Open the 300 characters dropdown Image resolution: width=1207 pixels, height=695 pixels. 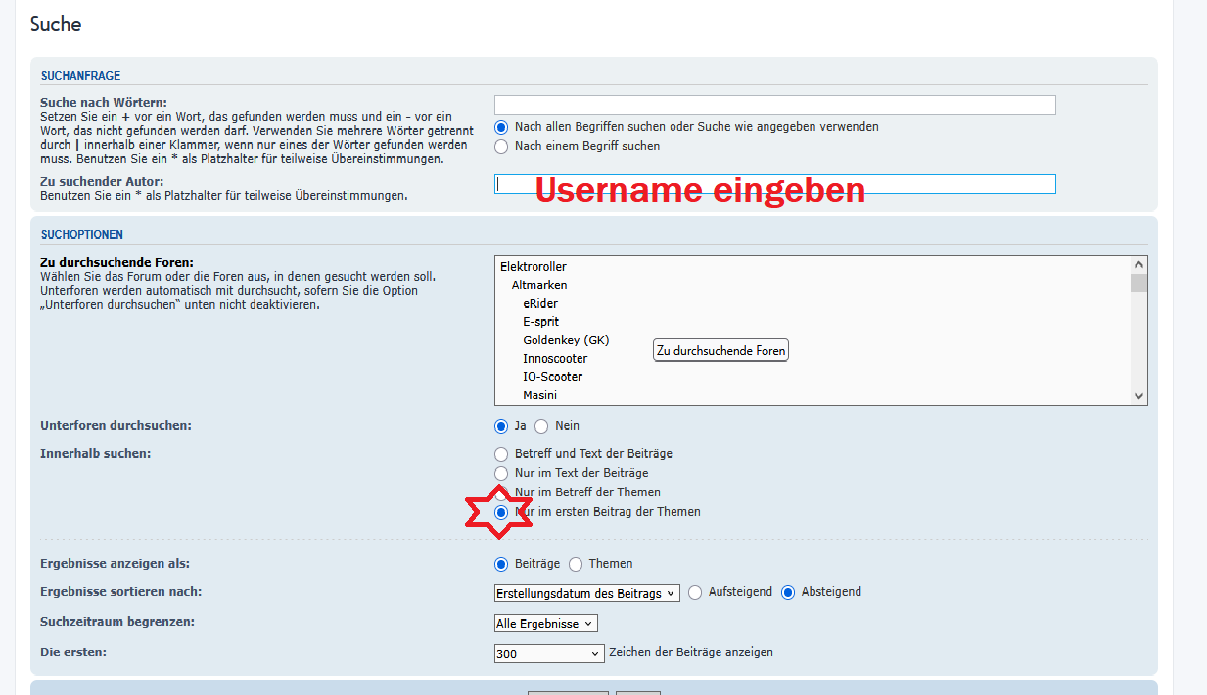tap(549, 653)
